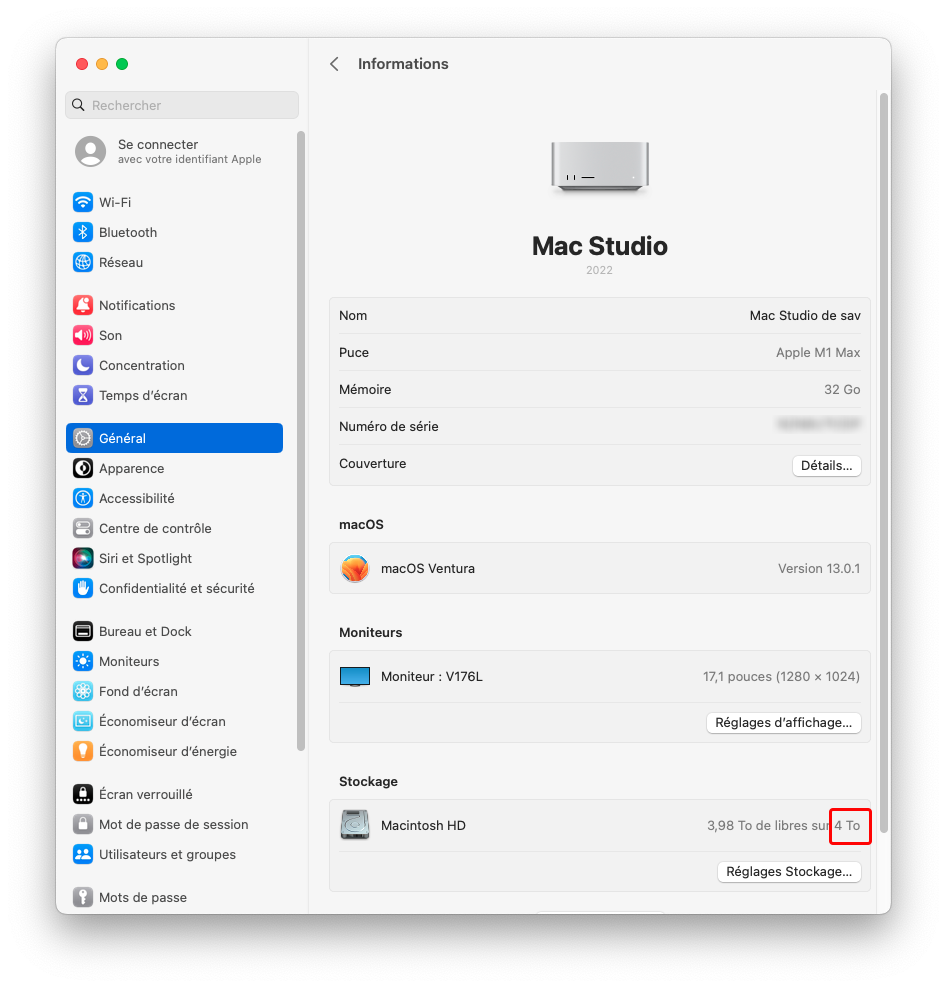The height and width of the screenshot is (988, 947).
Task: Click the green fullscreen window button
Action: tap(122, 64)
